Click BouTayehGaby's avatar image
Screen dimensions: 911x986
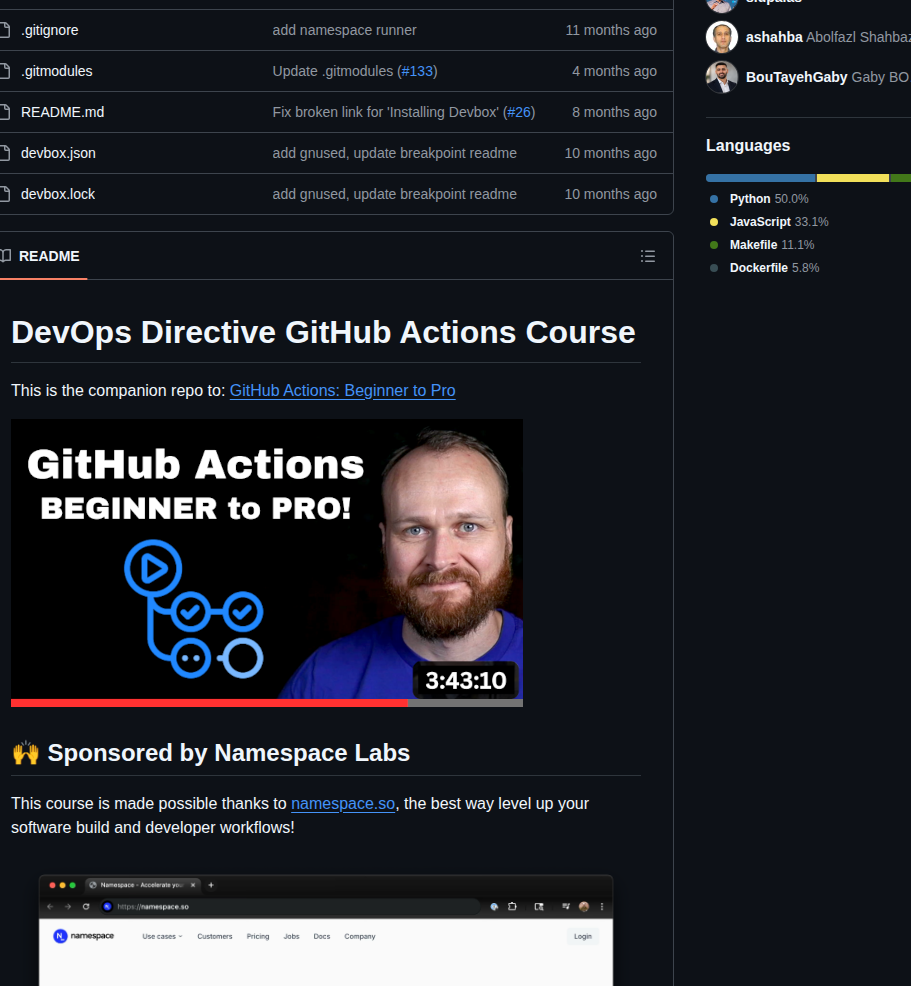(x=722, y=77)
